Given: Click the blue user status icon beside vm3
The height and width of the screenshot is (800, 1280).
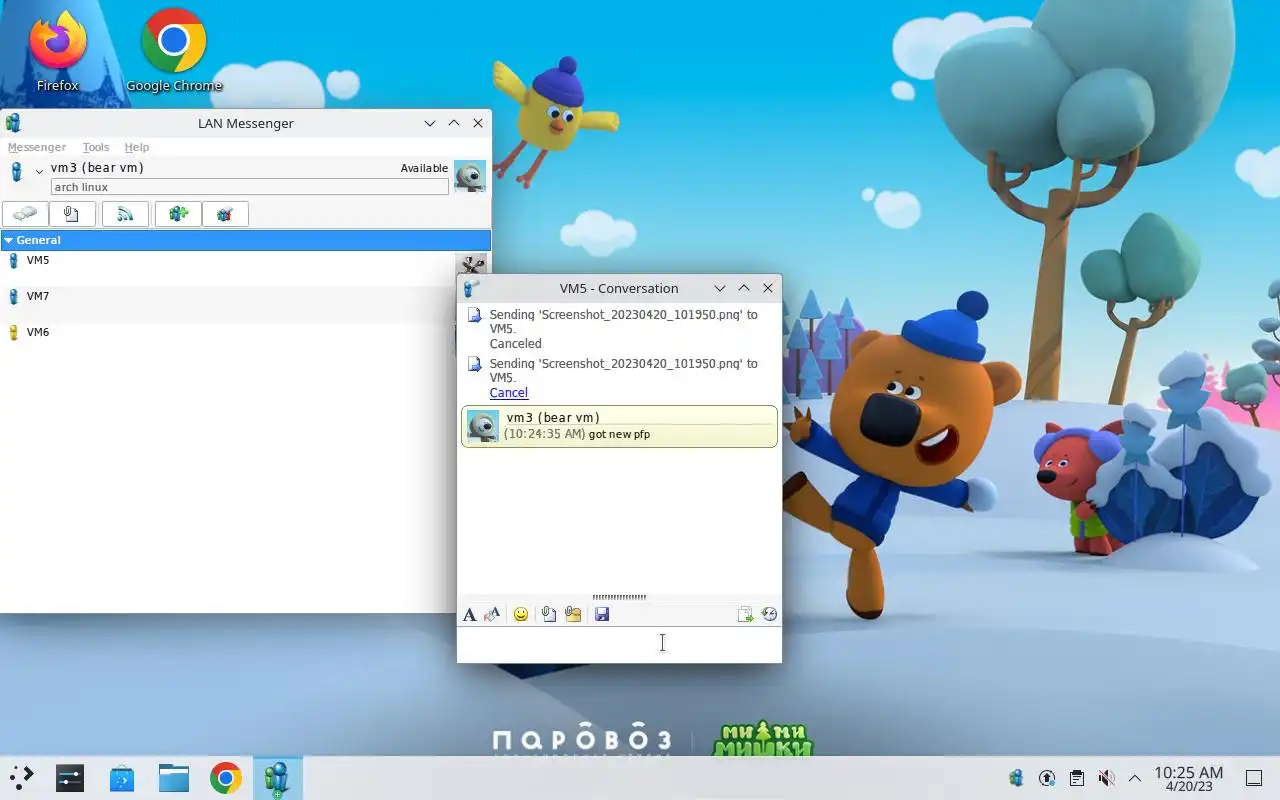Looking at the screenshot, I should click(x=16, y=172).
